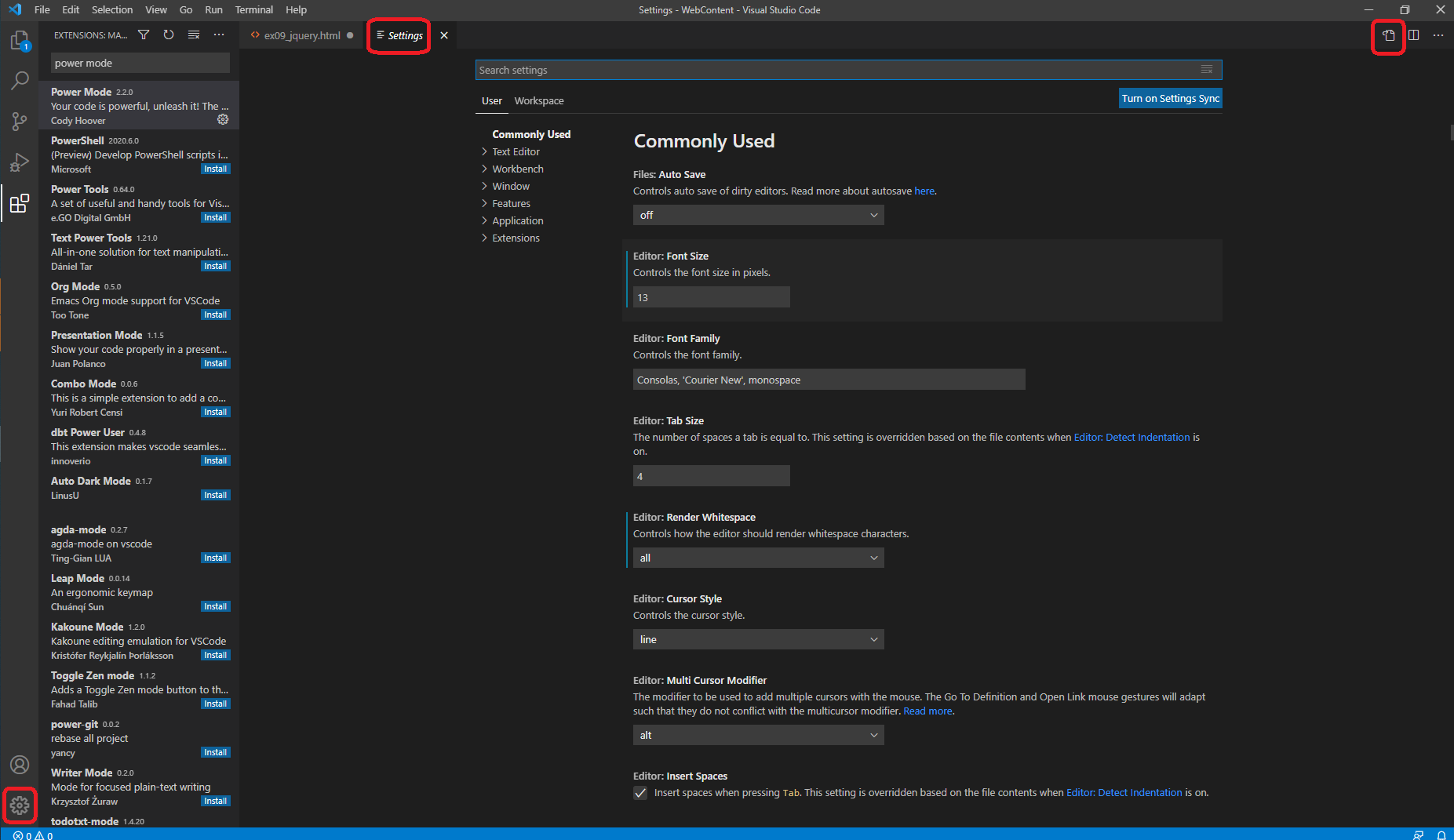Open notifications bell in status bar
The width and height of the screenshot is (1454, 840).
coord(1441,835)
